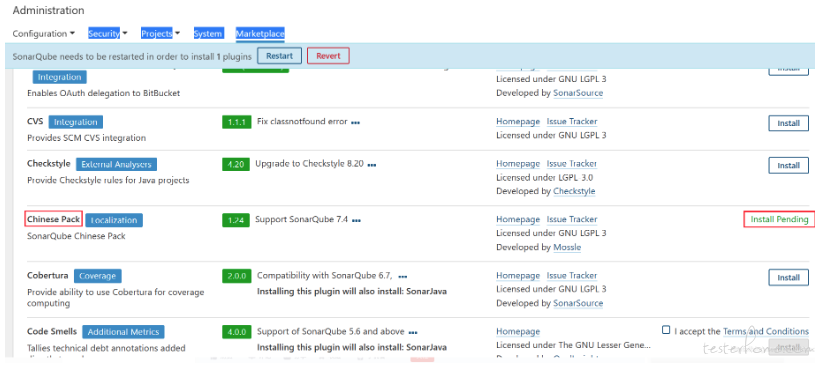Click the CVS plugin name

35,122
